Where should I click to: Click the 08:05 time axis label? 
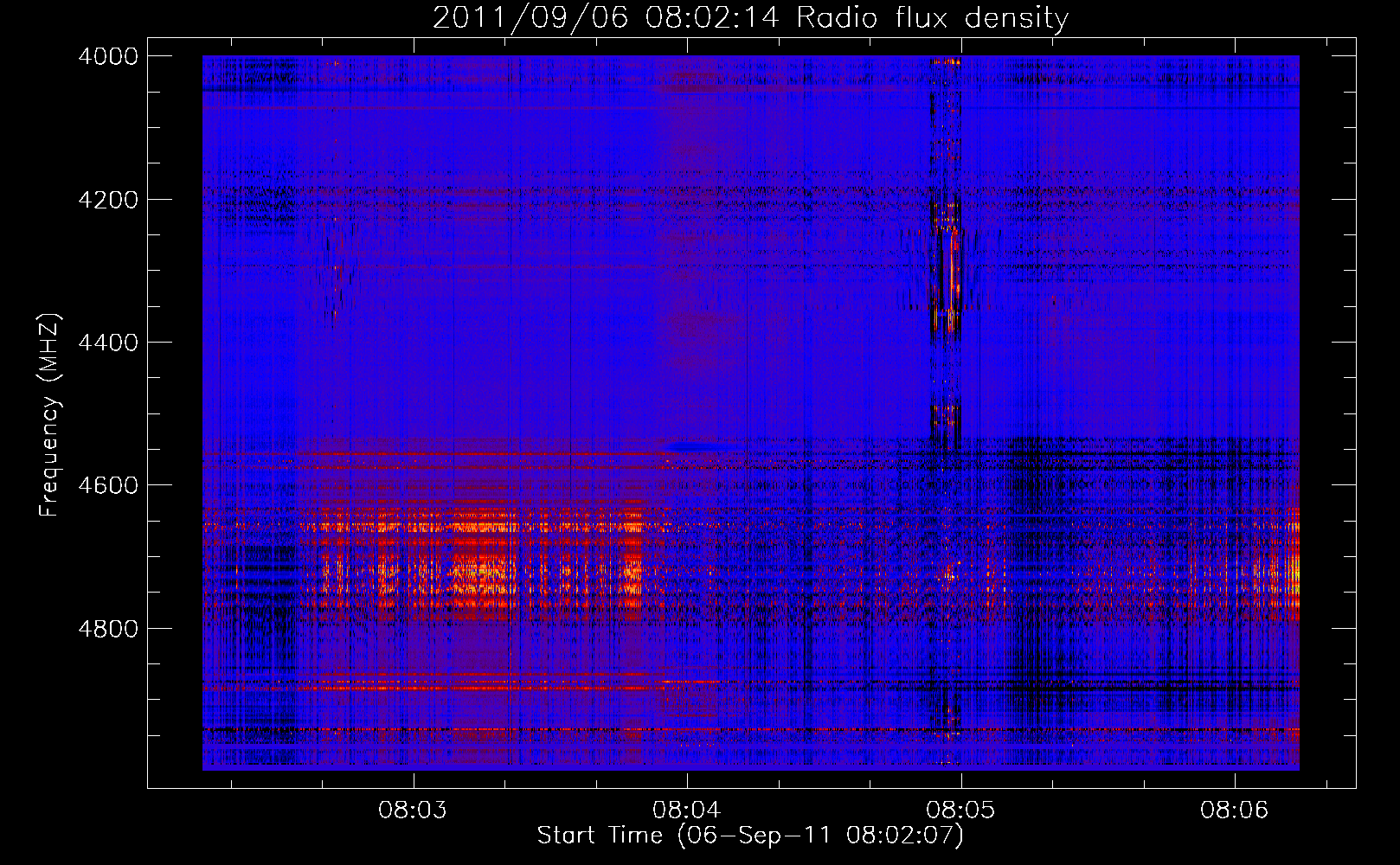pos(960,810)
